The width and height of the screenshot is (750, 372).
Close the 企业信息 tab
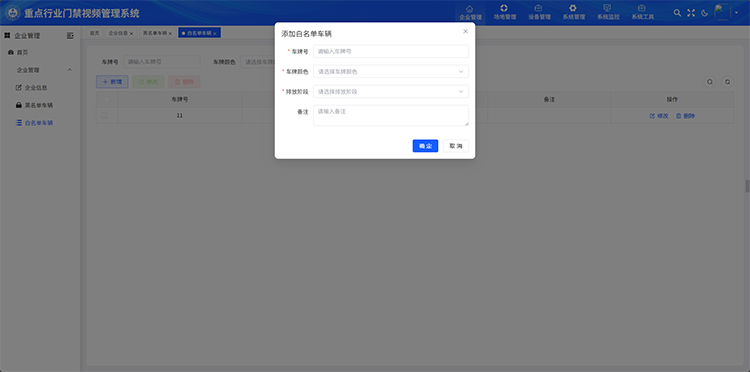(x=132, y=33)
